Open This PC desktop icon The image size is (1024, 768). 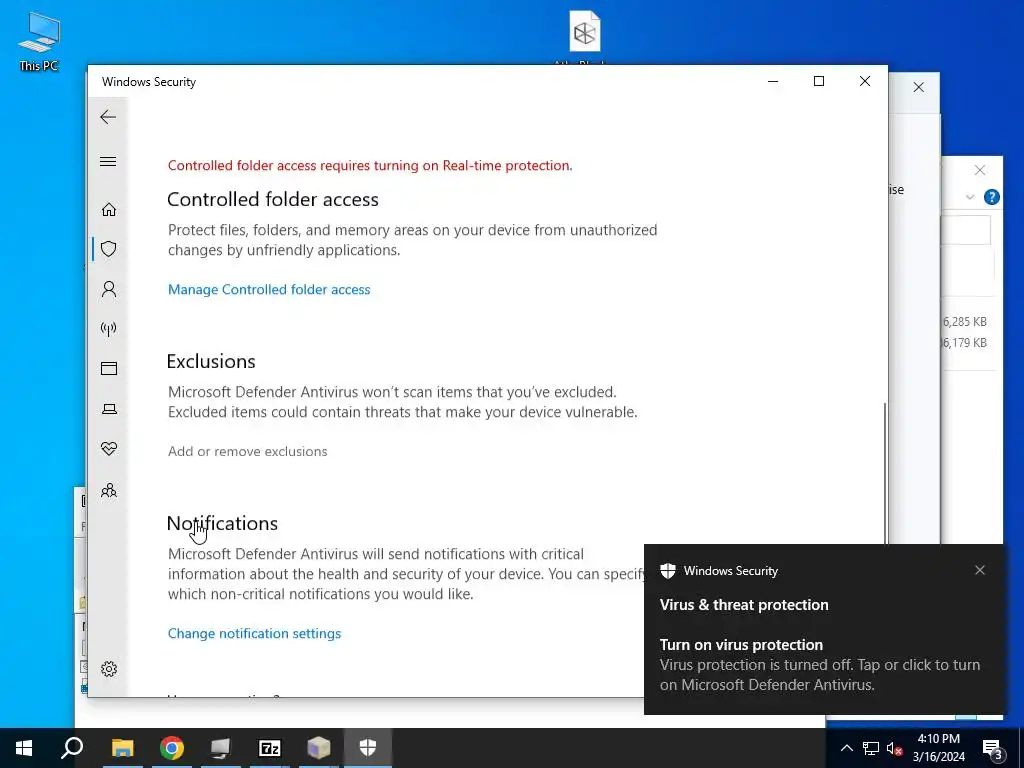(x=39, y=41)
